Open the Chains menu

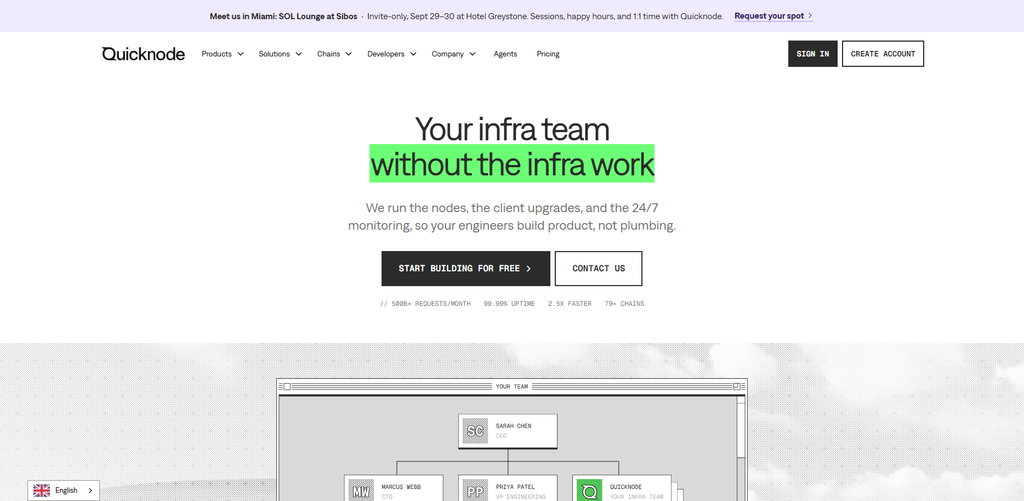point(334,54)
